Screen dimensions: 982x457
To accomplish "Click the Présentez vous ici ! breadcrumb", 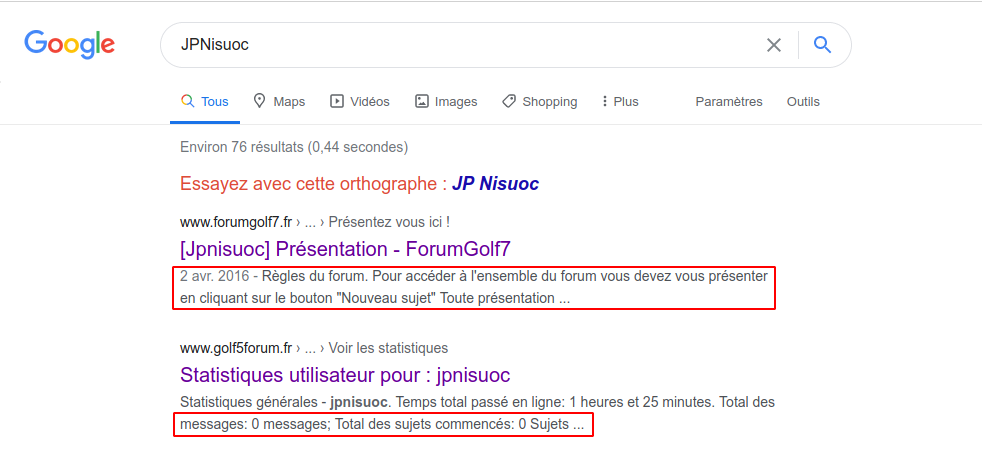I will (390, 222).
